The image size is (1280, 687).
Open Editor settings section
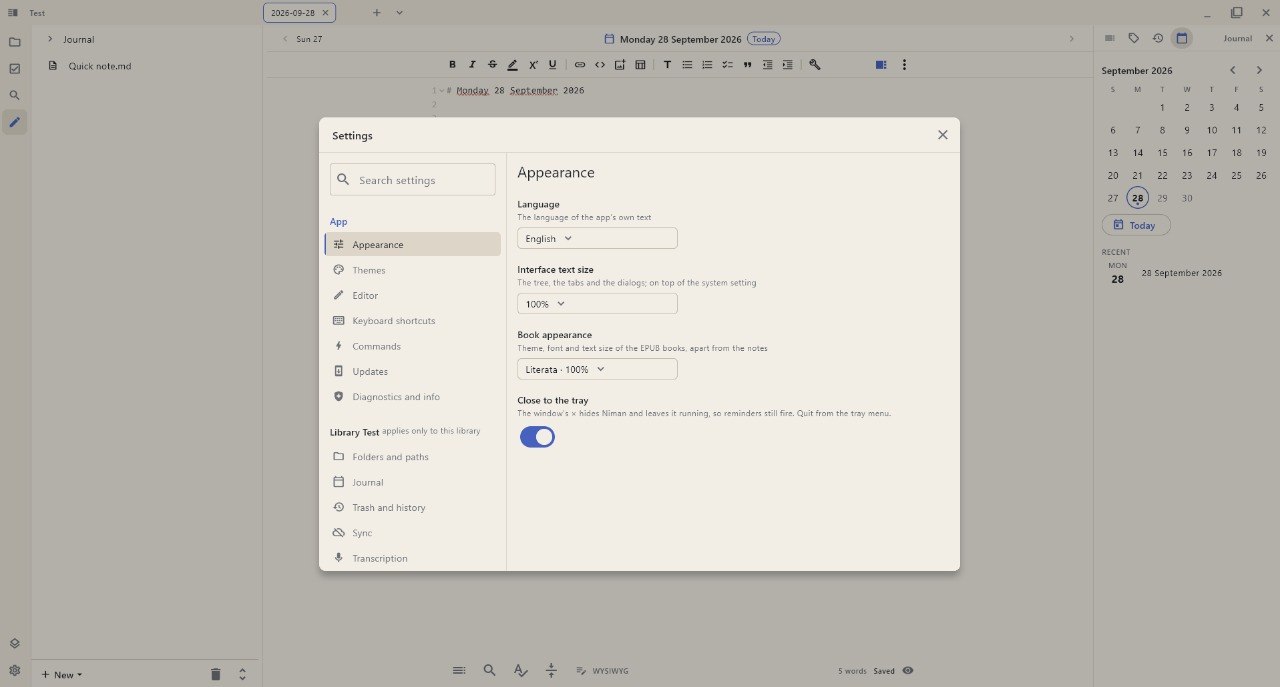[x=413, y=295]
